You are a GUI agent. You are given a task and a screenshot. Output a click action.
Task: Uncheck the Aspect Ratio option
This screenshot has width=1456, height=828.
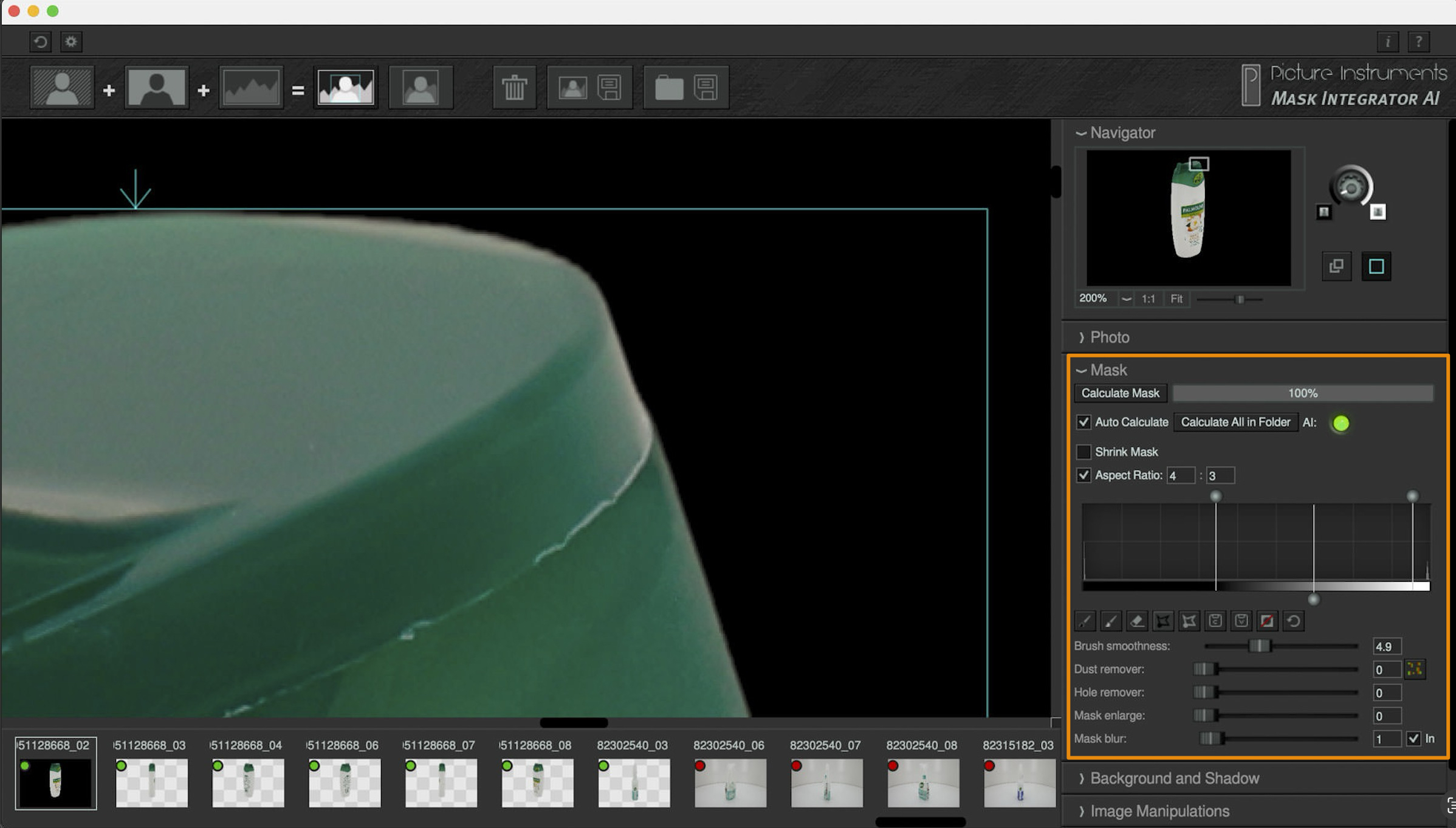tap(1083, 475)
